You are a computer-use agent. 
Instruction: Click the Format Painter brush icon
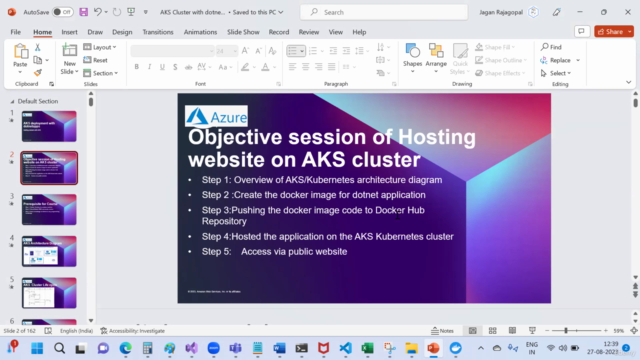[38, 73]
